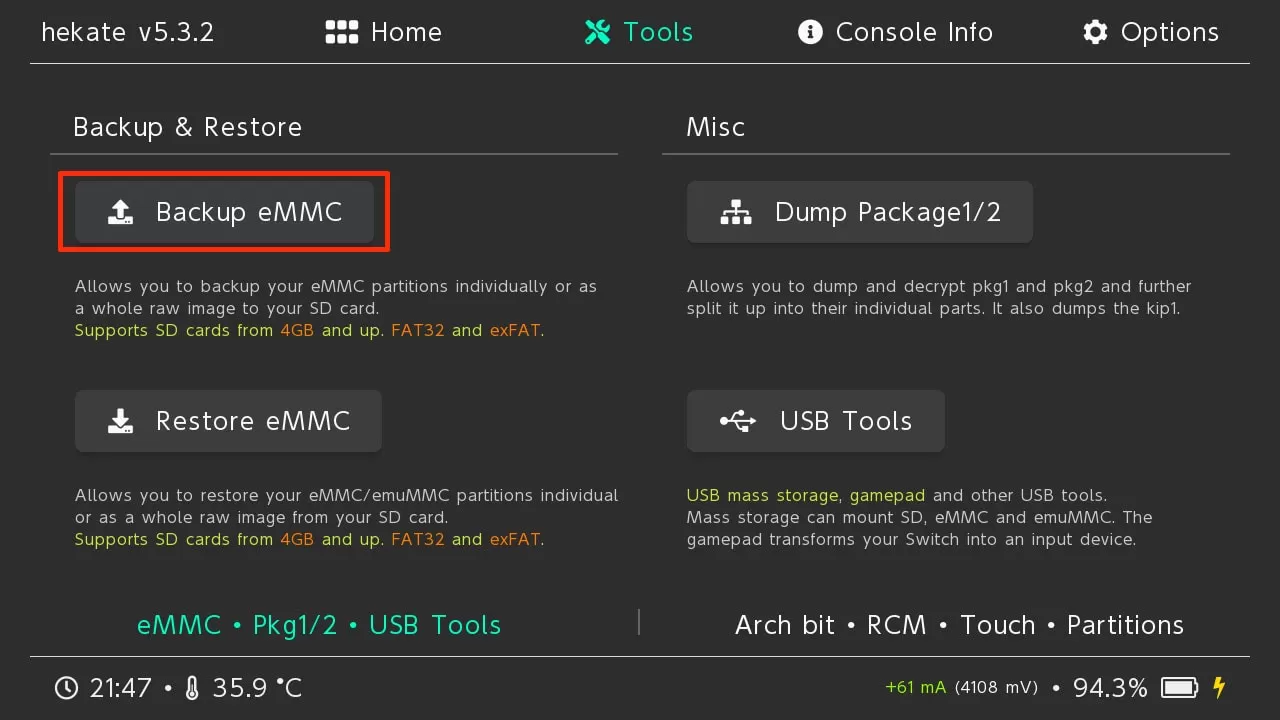Click the hekate v5.3.2 title text
This screenshot has height=720, width=1280.
127,32
